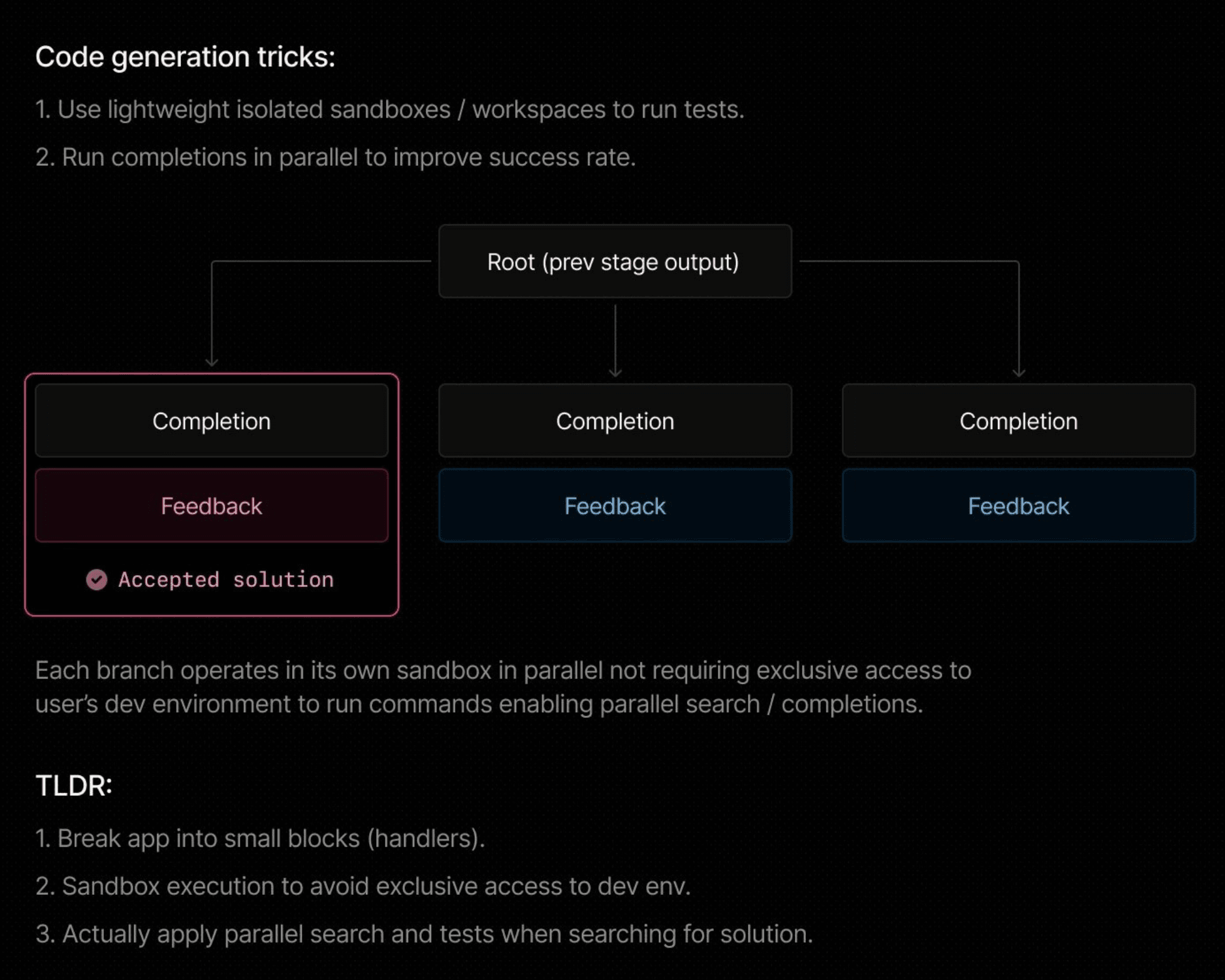Click the rightmost blue Feedback box
The width and height of the screenshot is (1225, 980).
click(1018, 506)
